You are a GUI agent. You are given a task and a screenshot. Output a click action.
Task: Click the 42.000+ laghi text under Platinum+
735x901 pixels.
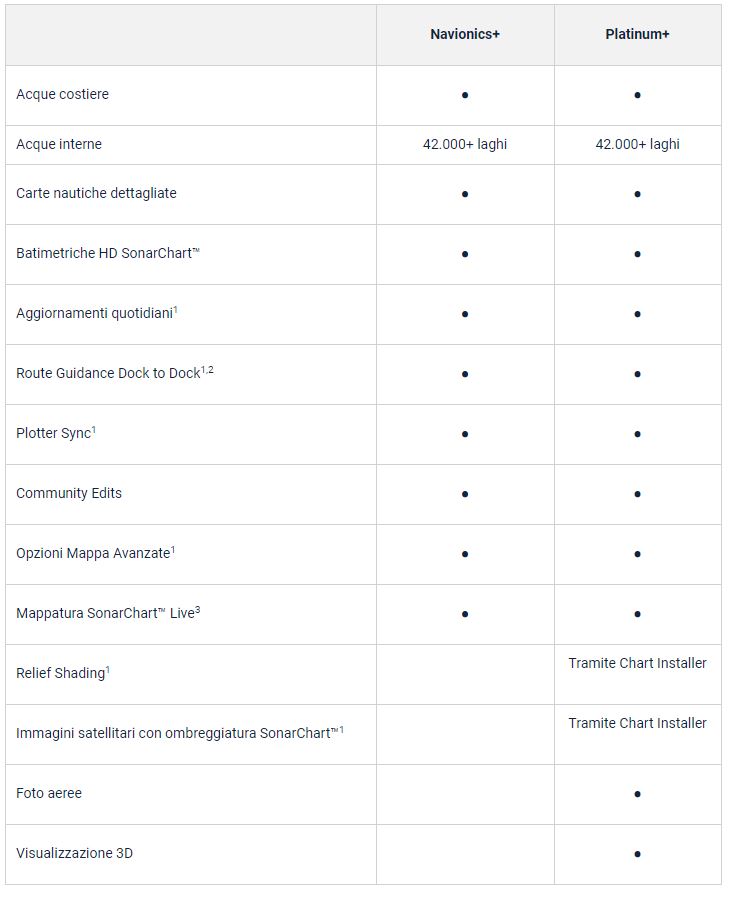point(637,144)
